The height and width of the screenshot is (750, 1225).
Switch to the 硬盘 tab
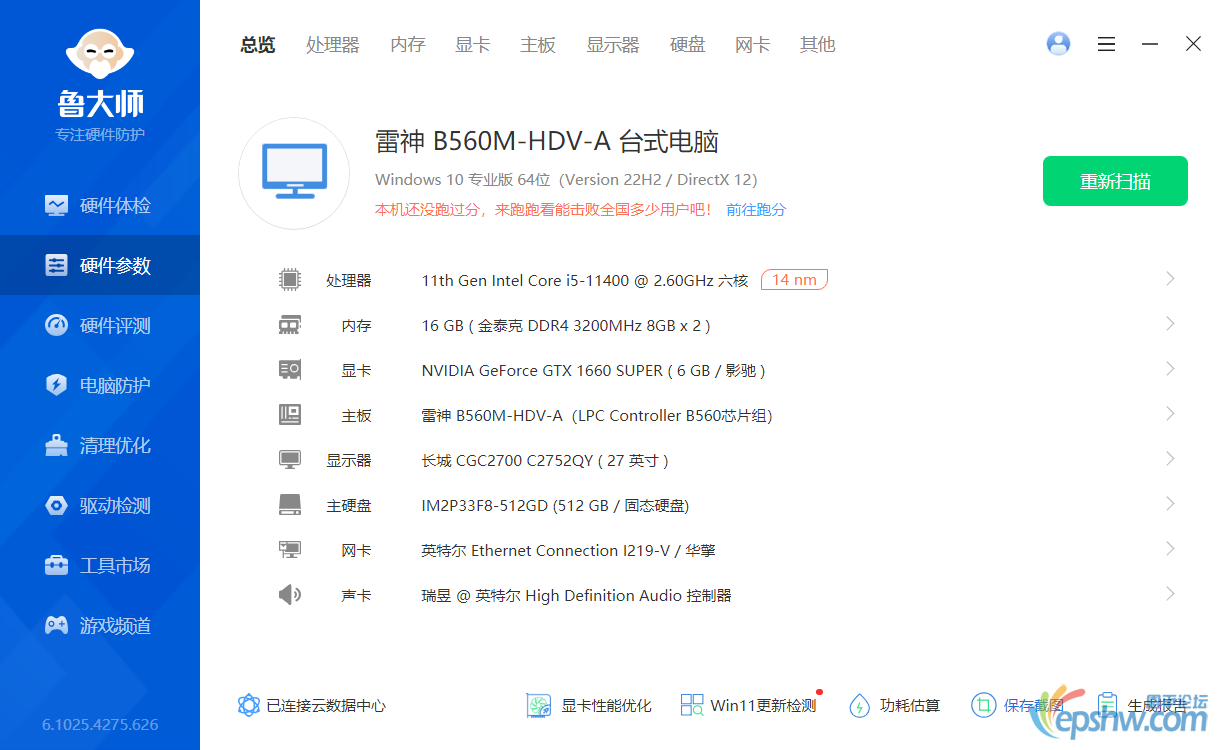(x=688, y=45)
